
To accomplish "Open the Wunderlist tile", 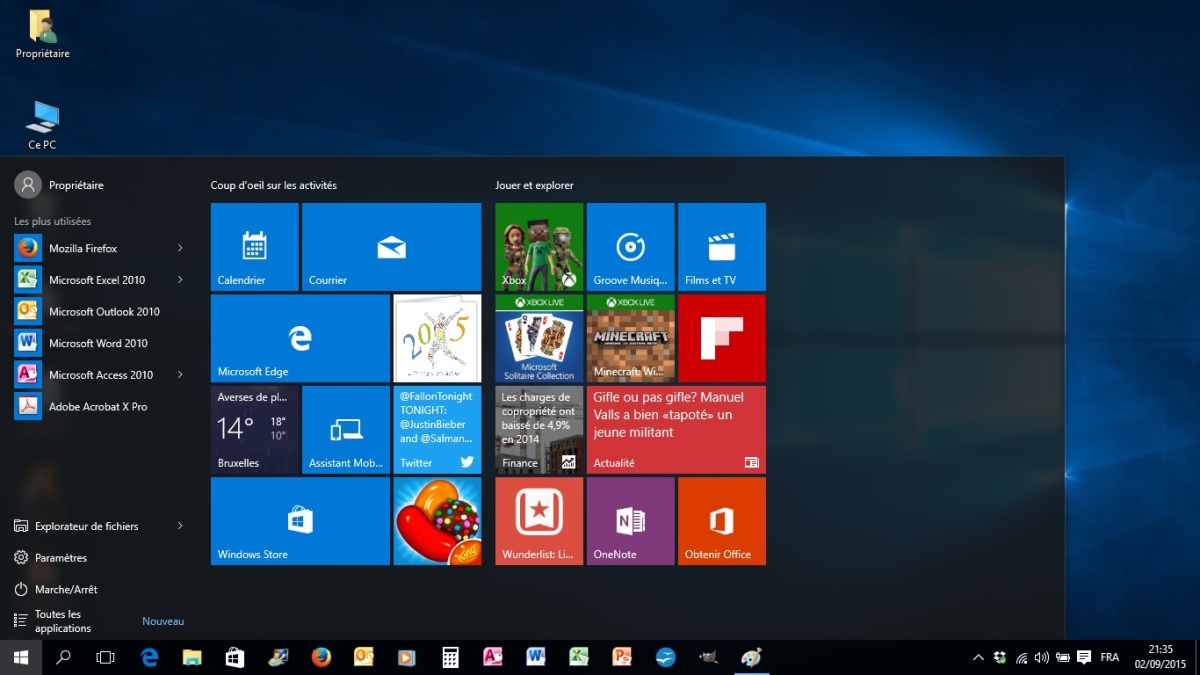I will click(539, 521).
